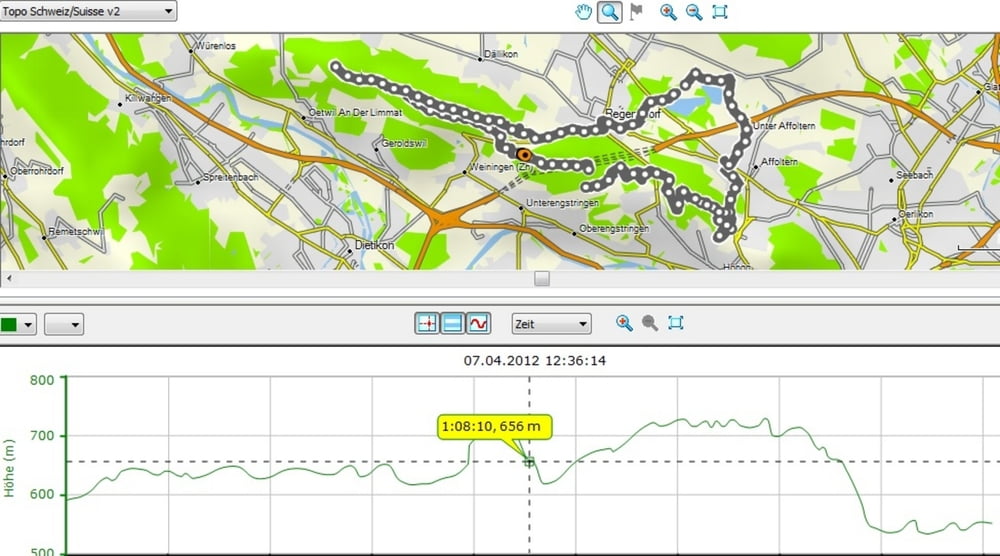
Task: Zoom in on the map
Action: [668, 11]
